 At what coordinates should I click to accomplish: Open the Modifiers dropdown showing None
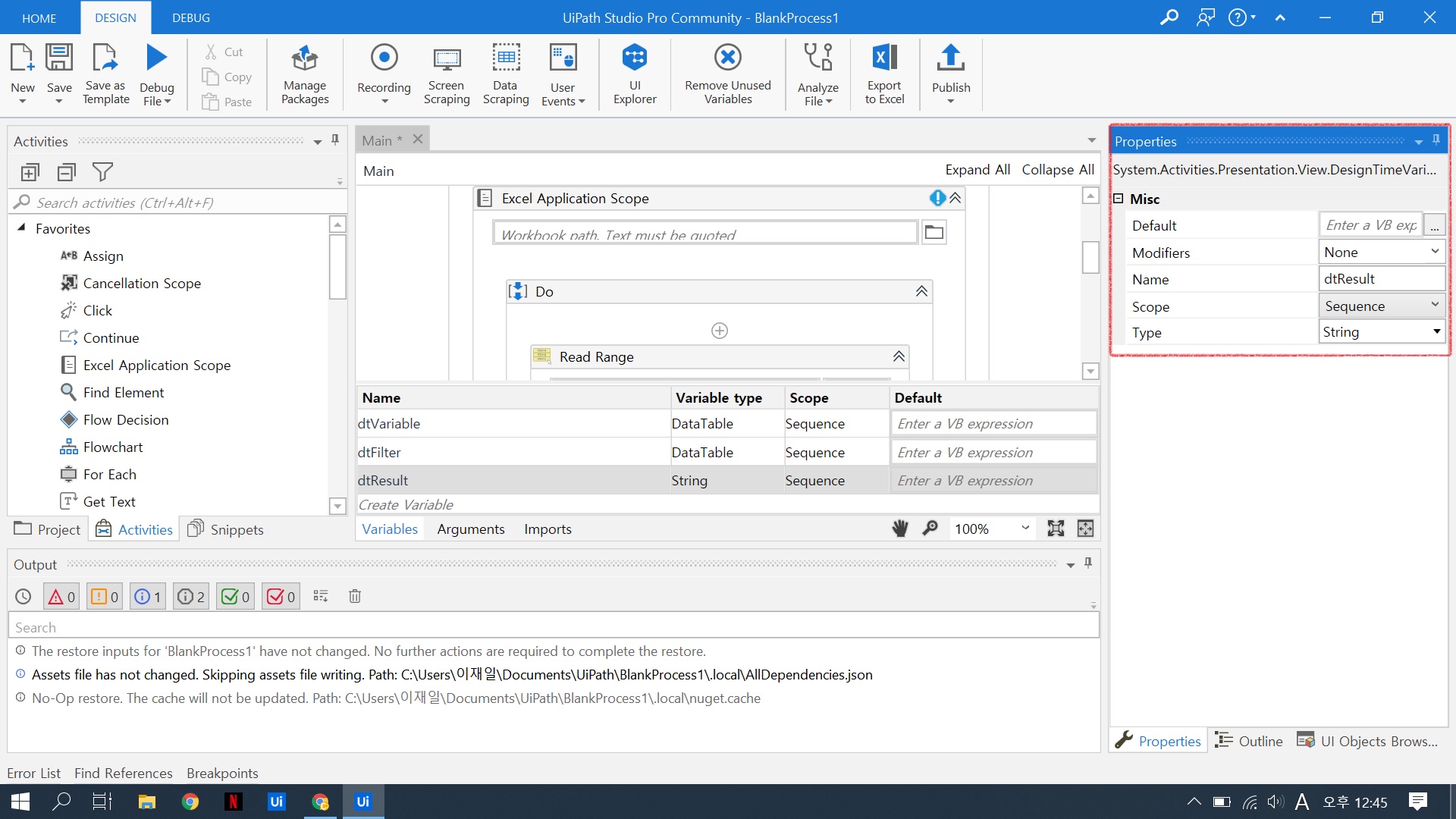pos(1434,252)
